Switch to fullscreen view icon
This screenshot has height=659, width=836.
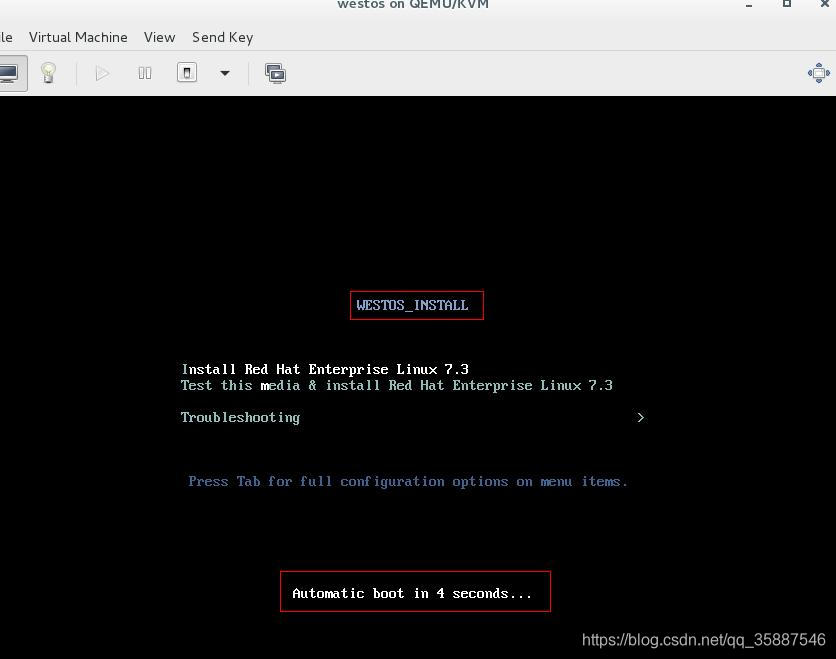pyautogui.click(x=818, y=73)
